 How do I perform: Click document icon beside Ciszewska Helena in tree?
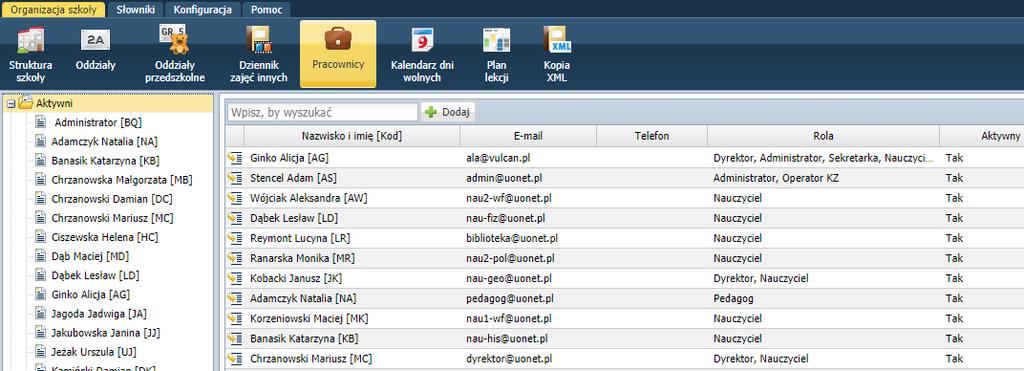[x=40, y=237]
